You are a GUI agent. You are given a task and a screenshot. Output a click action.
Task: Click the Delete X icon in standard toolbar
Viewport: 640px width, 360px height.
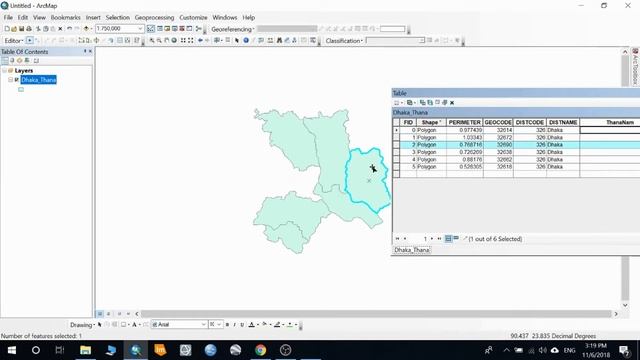60,29
